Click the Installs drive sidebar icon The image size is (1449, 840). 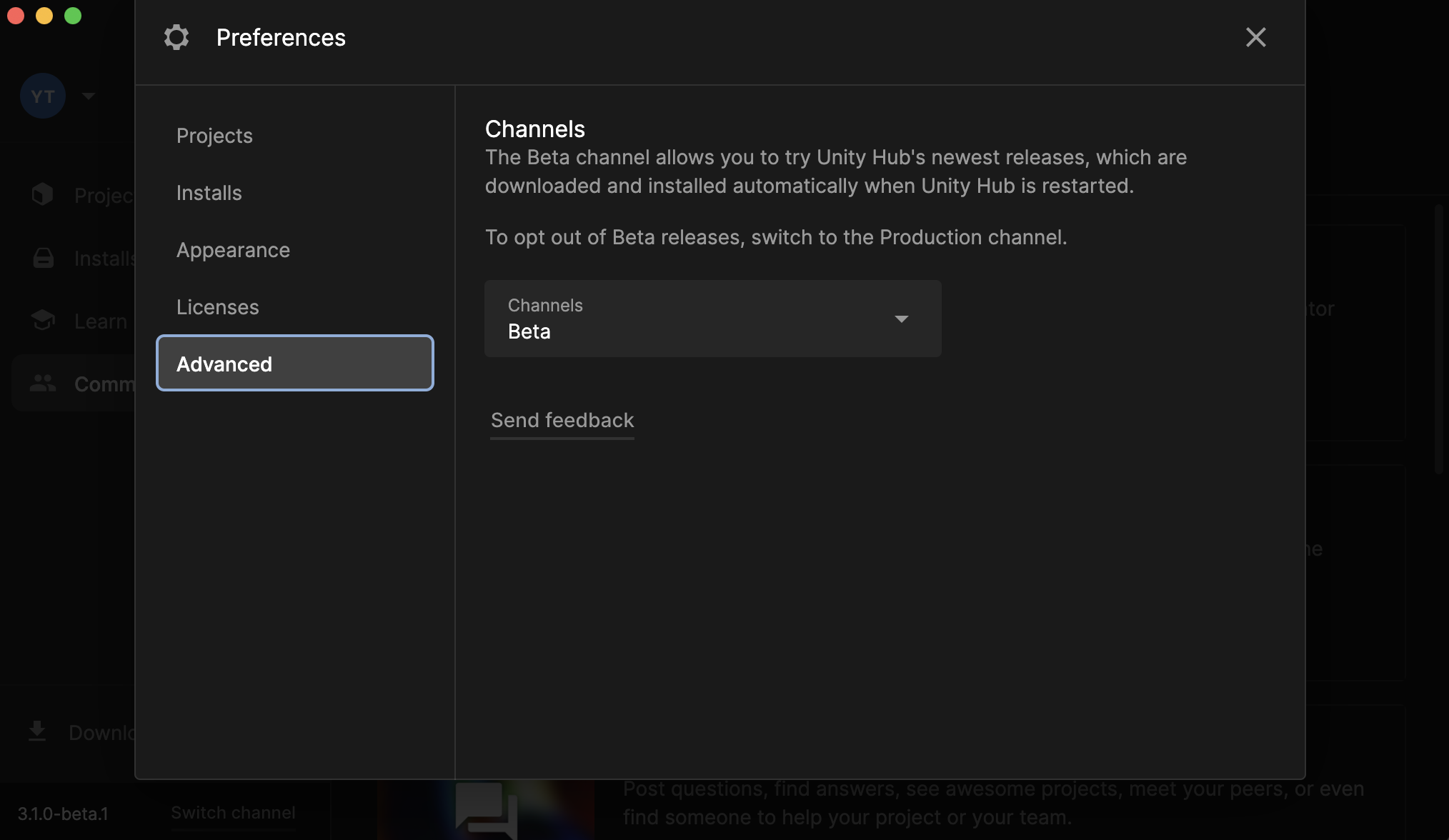43,258
